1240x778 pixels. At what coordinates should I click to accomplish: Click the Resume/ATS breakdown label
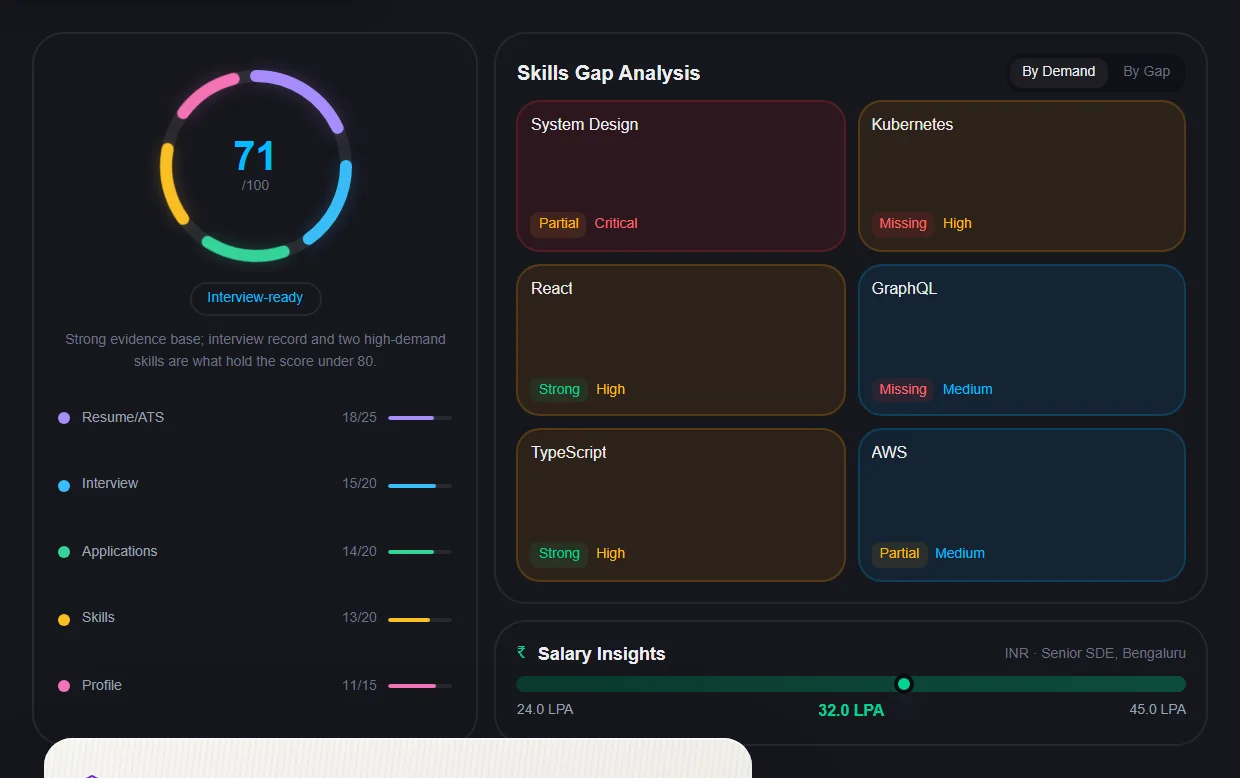(x=123, y=417)
